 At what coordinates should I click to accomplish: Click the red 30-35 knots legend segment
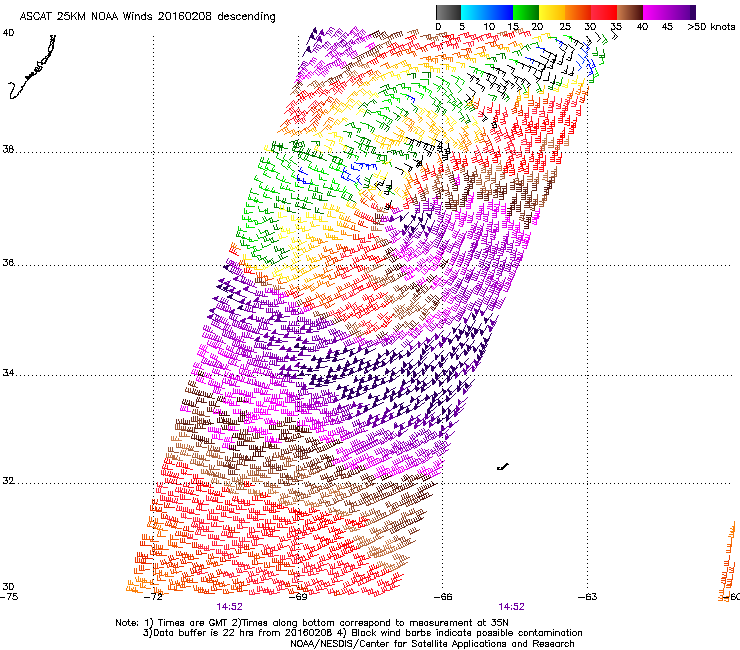[x=604, y=12]
